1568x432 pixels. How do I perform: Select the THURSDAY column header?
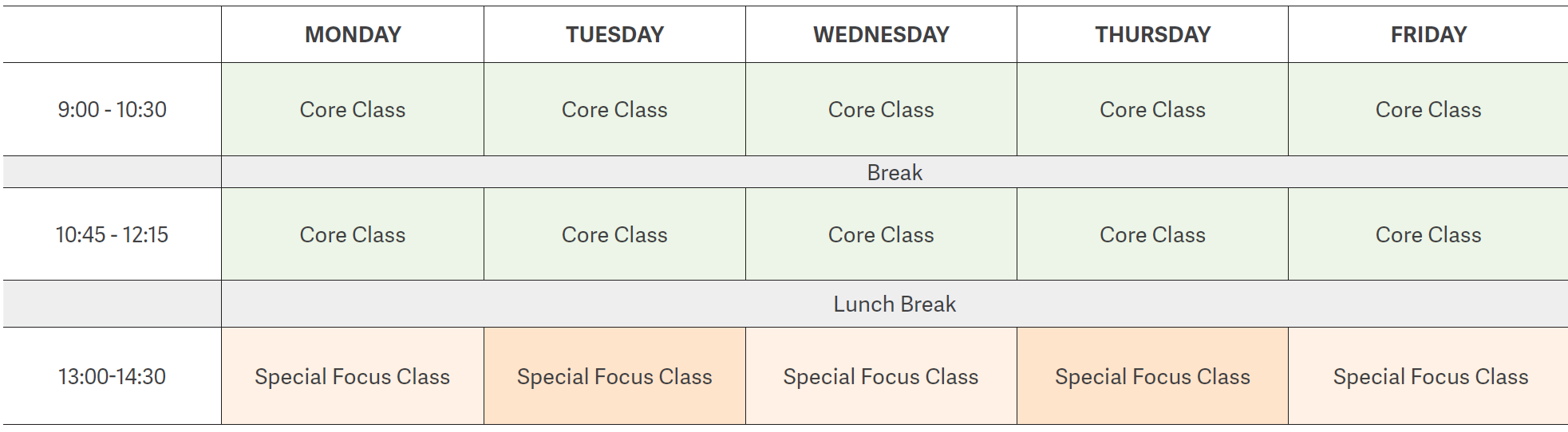coord(1152,34)
